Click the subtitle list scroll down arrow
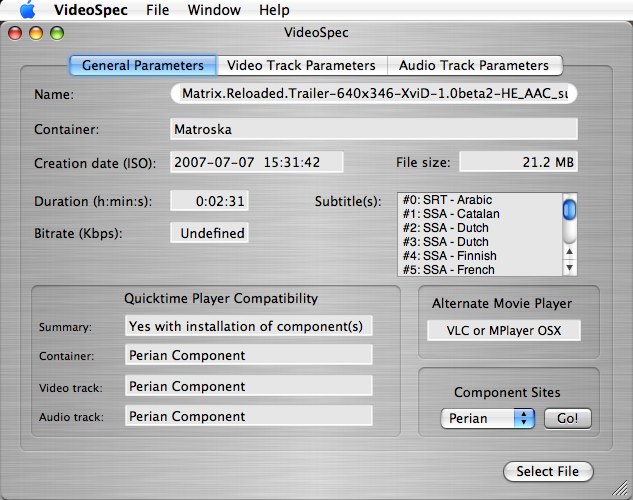 click(x=569, y=267)
